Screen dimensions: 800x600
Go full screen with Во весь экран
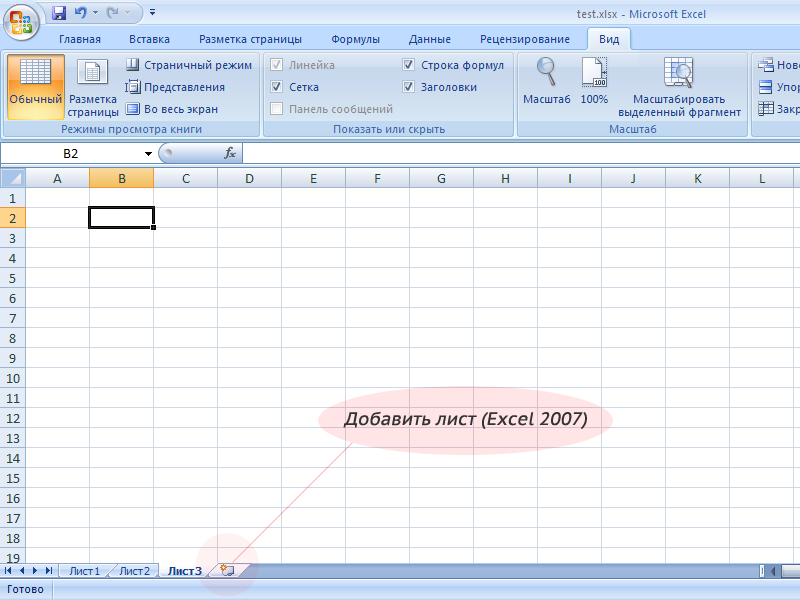click(x=172, y=109)
